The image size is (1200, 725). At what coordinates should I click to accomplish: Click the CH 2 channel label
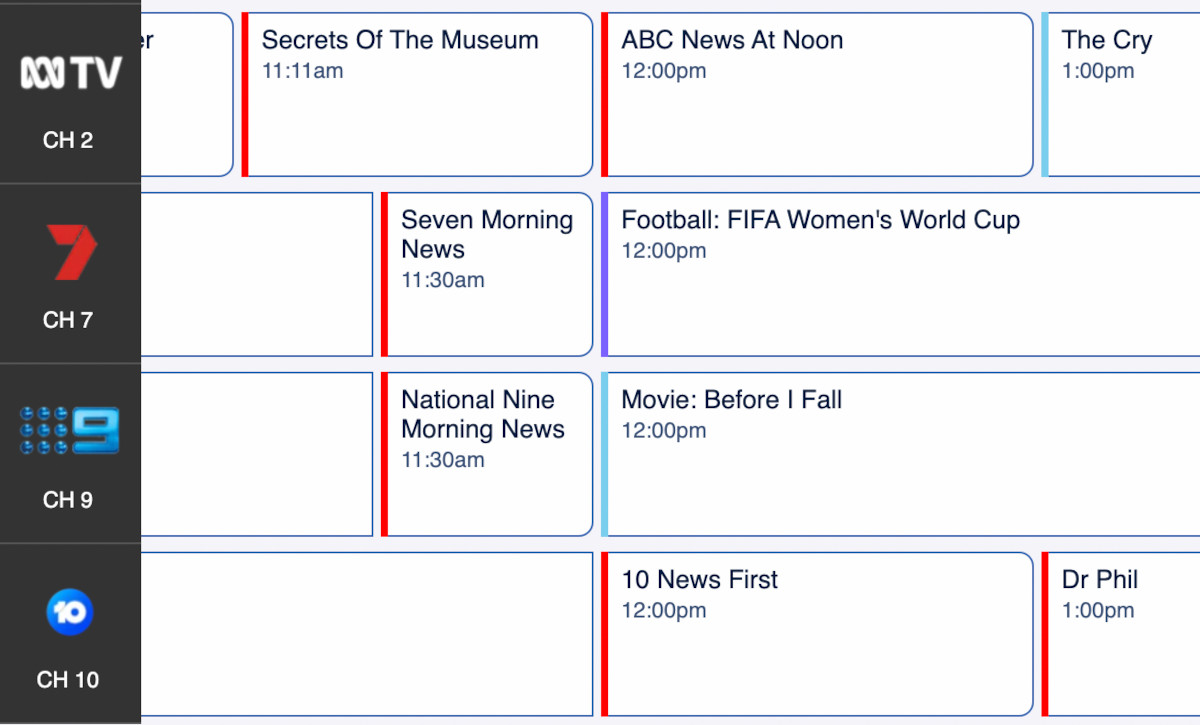[x=66, y=140]
